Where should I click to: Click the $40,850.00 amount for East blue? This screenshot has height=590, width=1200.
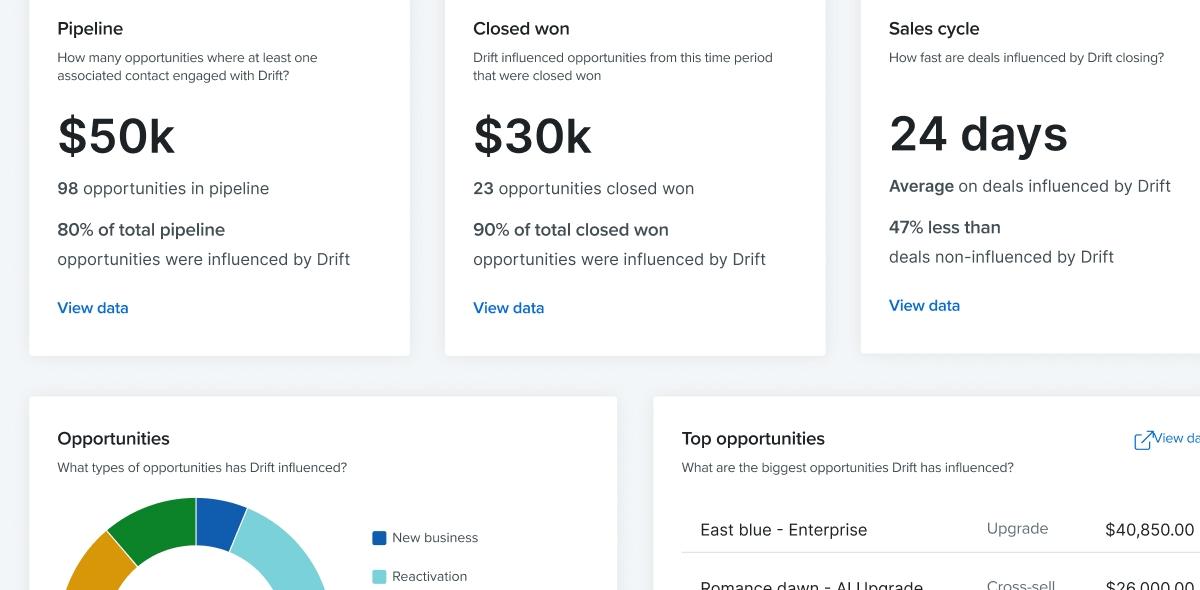(1149, 530)
